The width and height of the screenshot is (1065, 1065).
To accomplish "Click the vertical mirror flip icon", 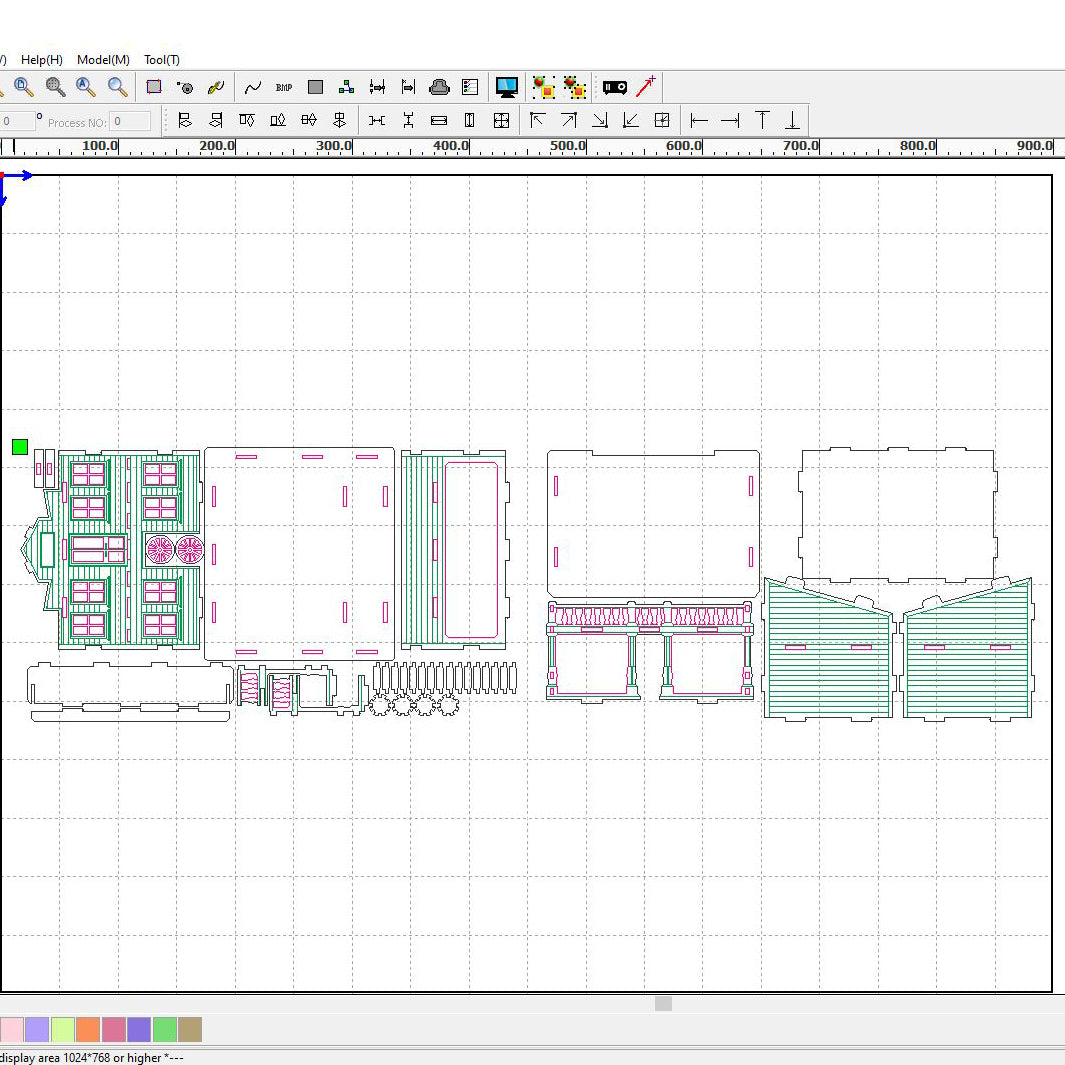I will click(339, 120).
